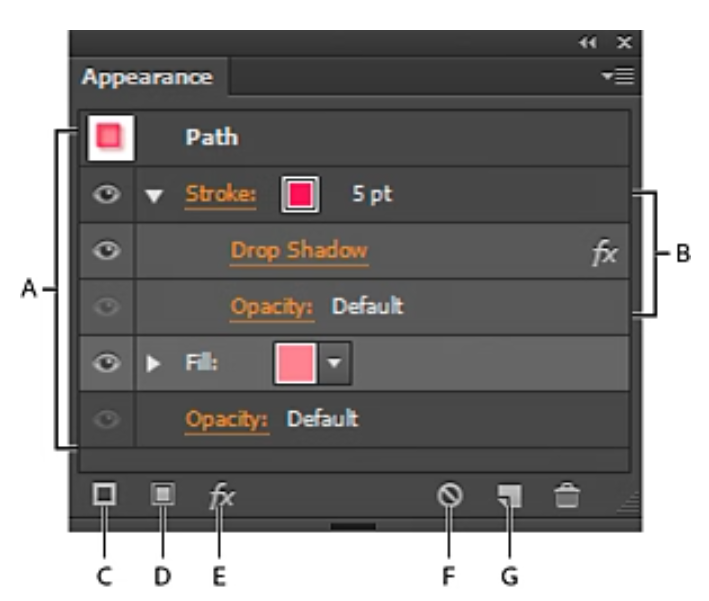Toggle visibility eye of the Stroke row
Image resolution: width=709 pixels, height=601 pixels.
point(107,194)
